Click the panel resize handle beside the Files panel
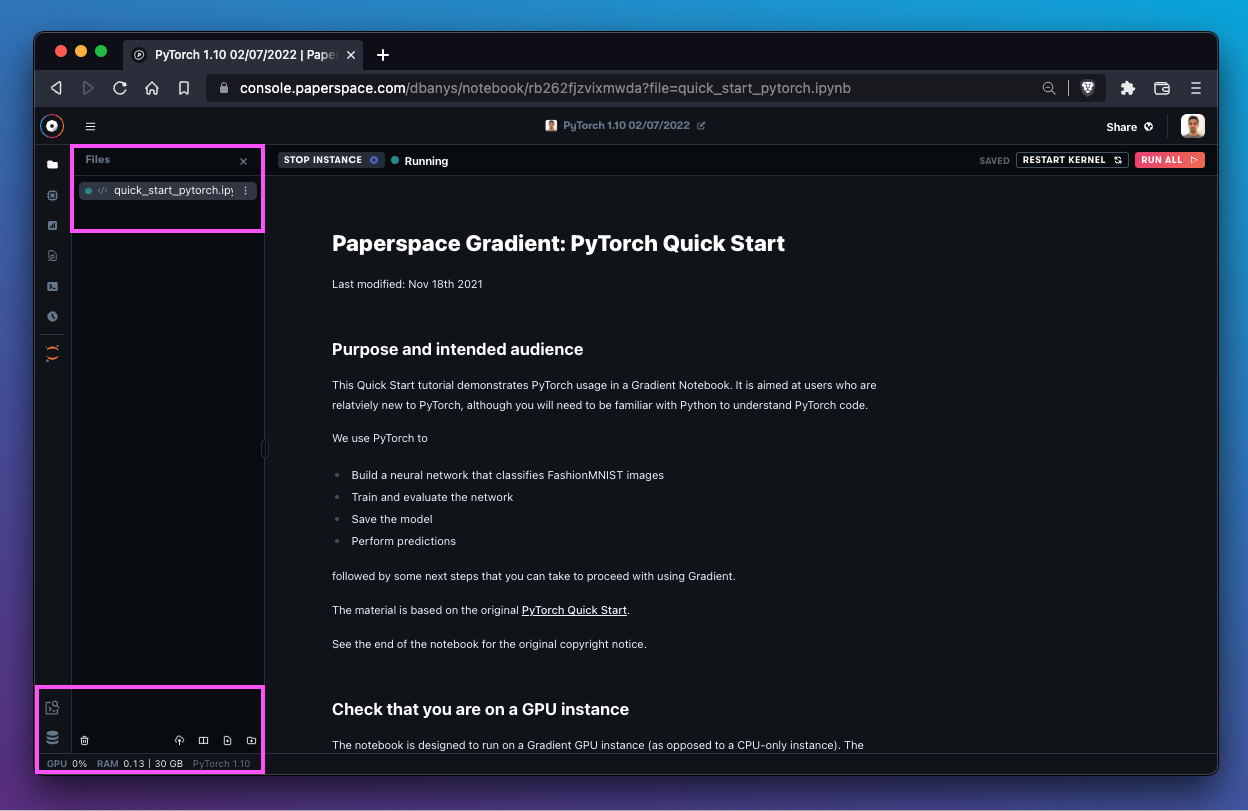This screenshot has width=1248, height=811. (x=265, y=449)
